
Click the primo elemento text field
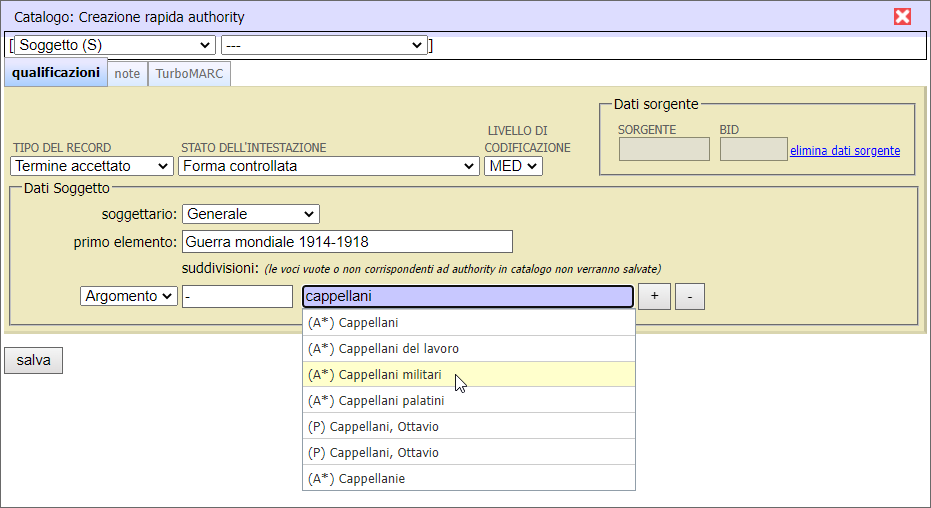(x=347, y=242)
